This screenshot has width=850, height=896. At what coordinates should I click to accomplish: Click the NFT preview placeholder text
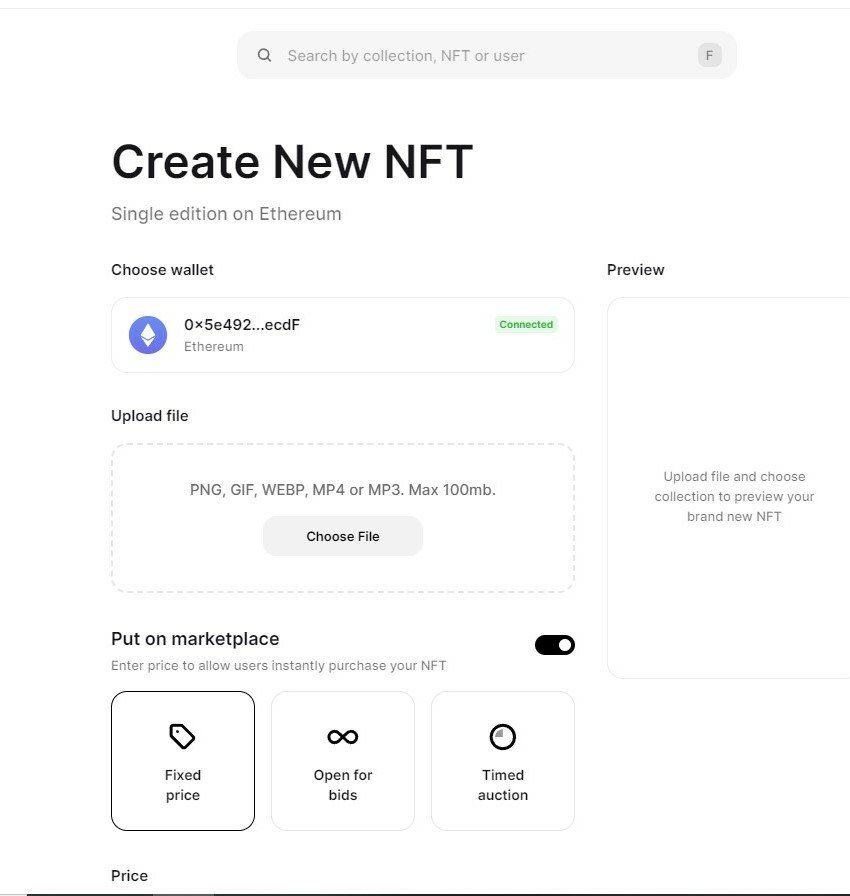click(734, 496)
